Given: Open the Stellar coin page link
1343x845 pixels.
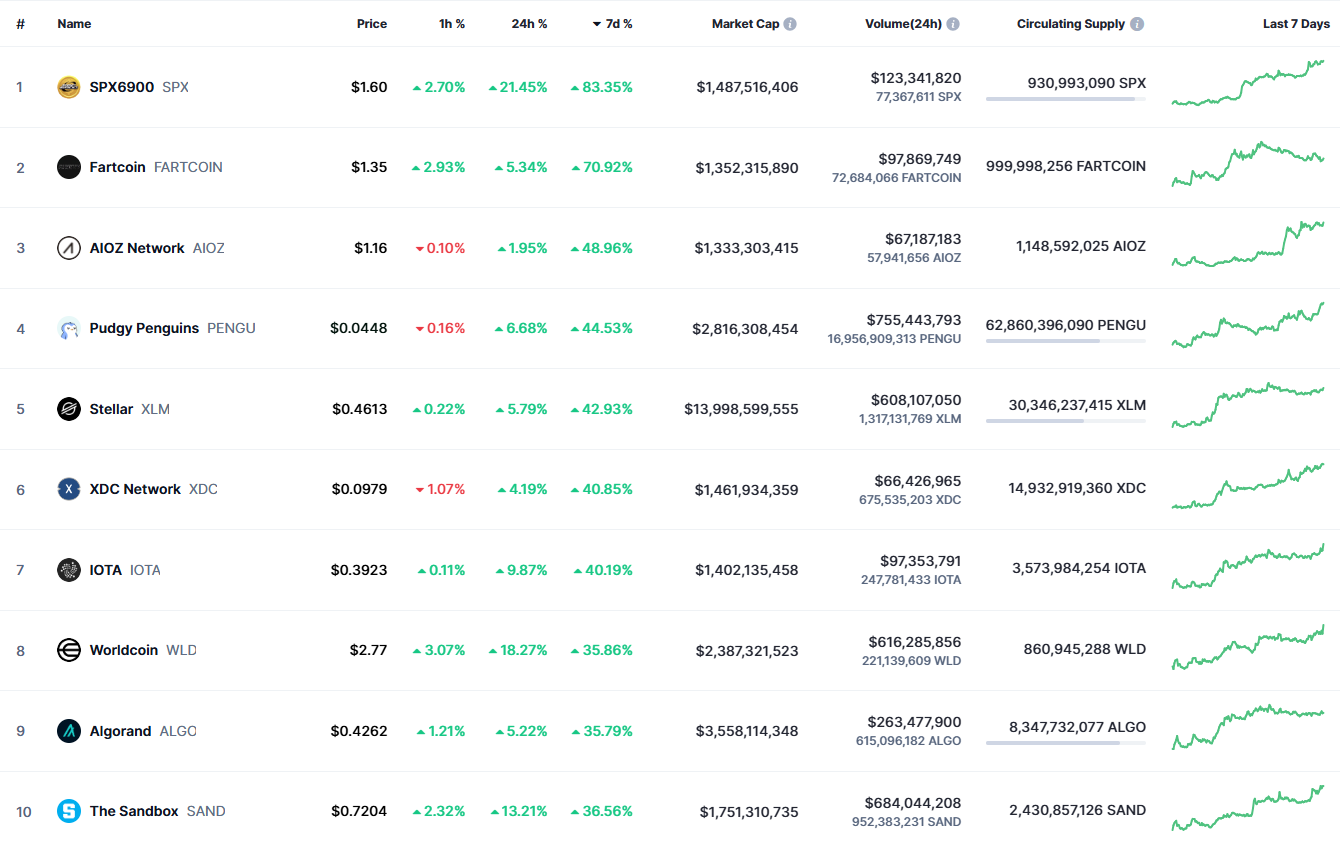Looking at the screenshot, I should pyautogui.click(x=113, y=409).
